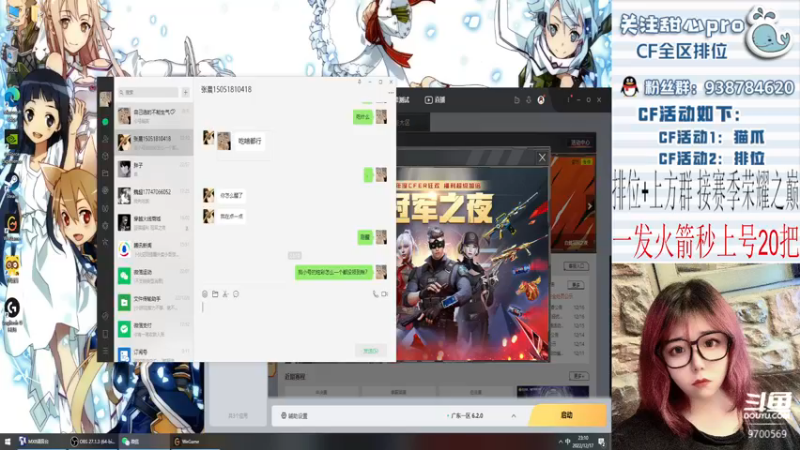
Task: Click the 启动 launch button in WeGame
Action: 567,415
